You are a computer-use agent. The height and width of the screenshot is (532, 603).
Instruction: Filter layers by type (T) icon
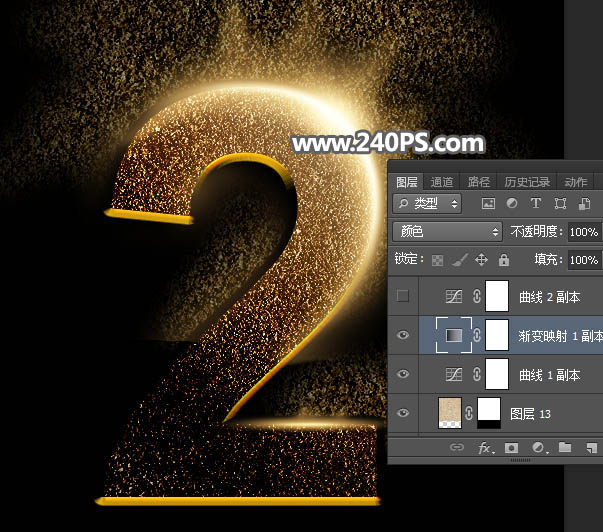coord(536,203)
